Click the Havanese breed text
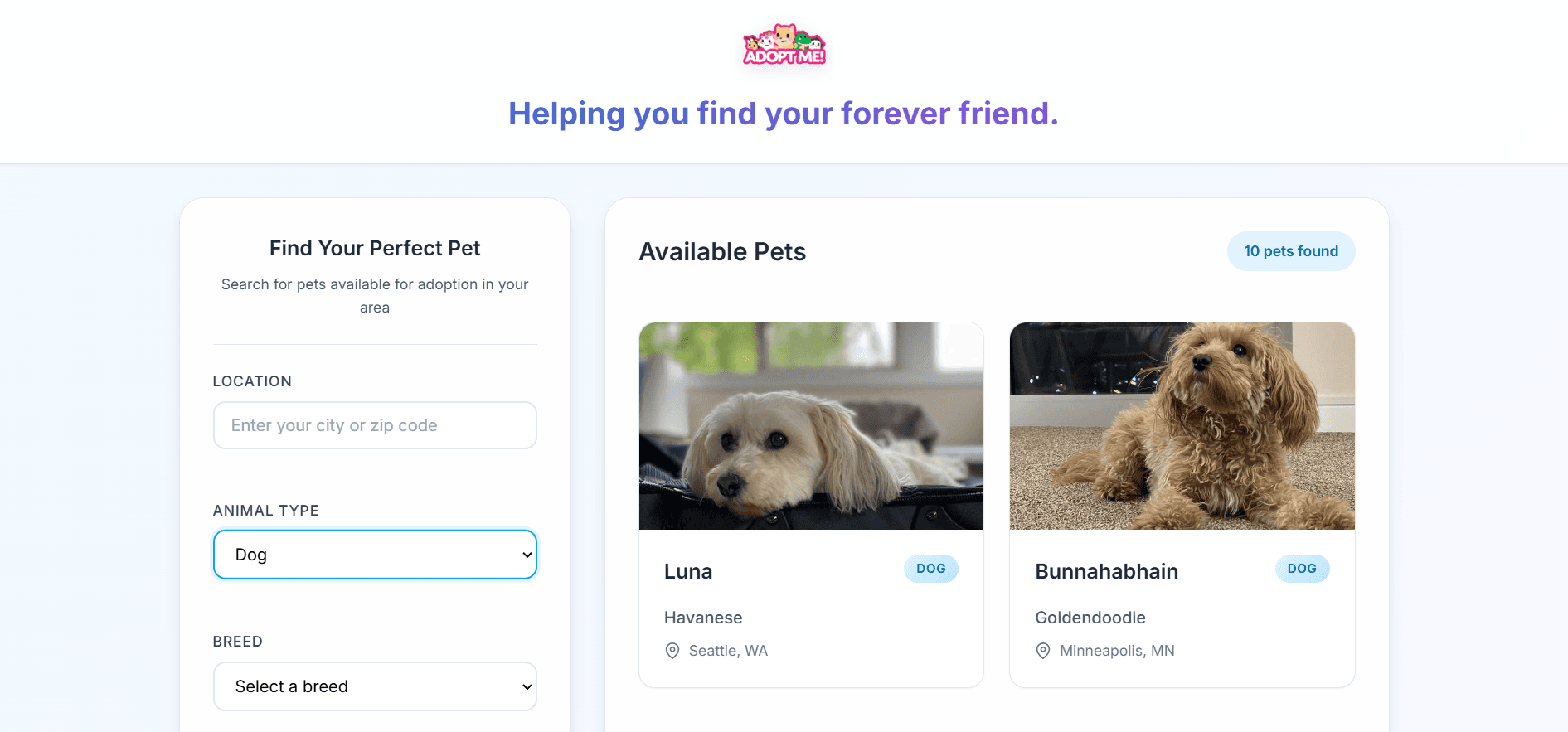 point(702,618)
